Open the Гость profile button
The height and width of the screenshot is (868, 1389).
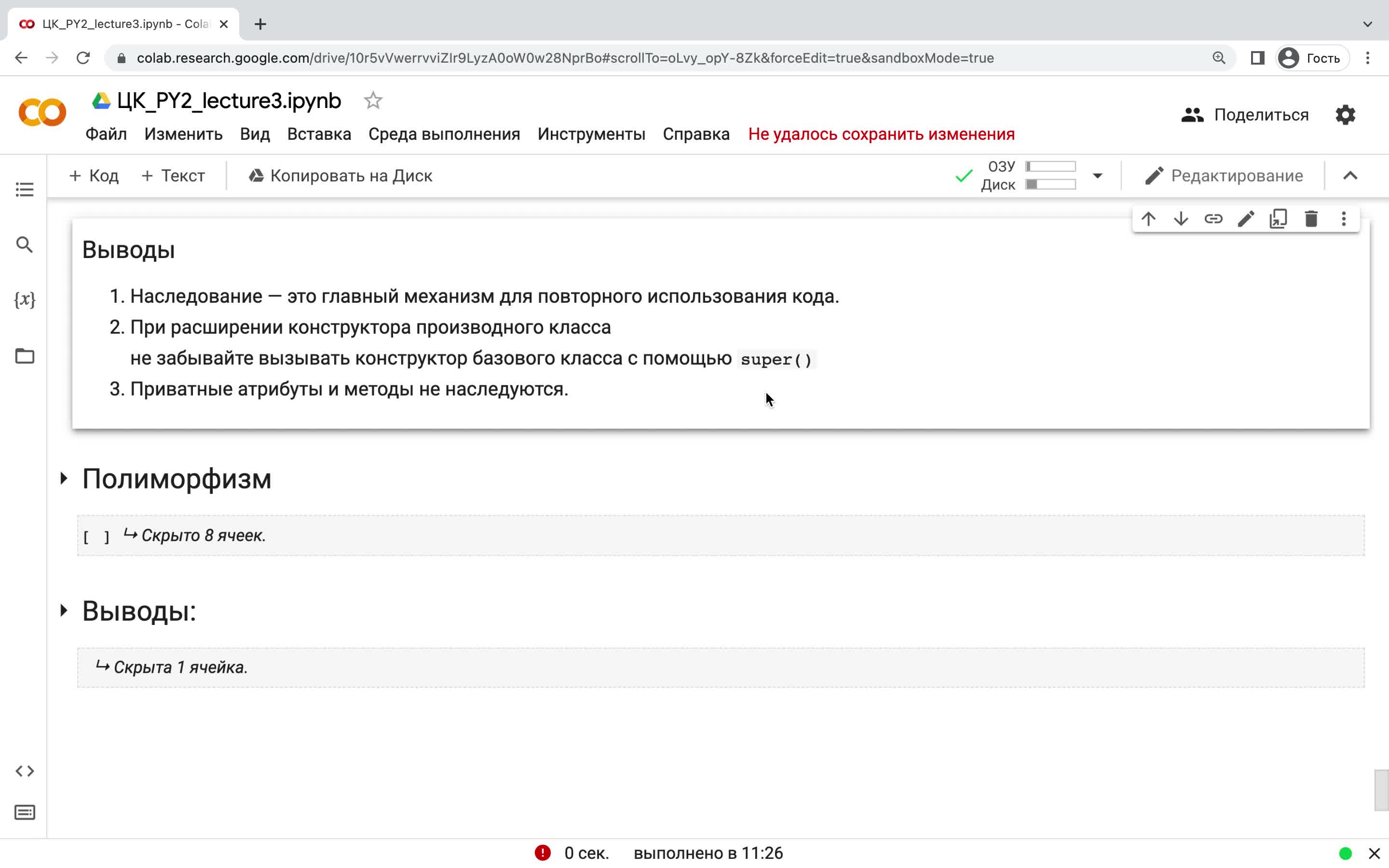1312,58
